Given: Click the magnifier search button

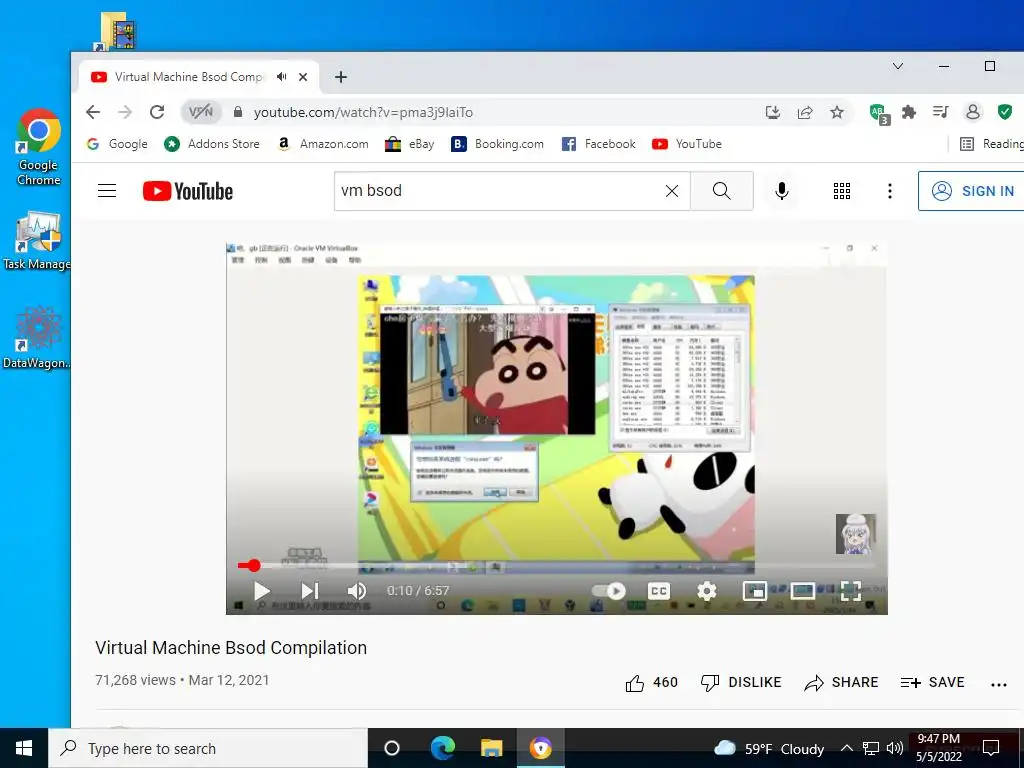Looking at the screenshot, I should (722, 191).
